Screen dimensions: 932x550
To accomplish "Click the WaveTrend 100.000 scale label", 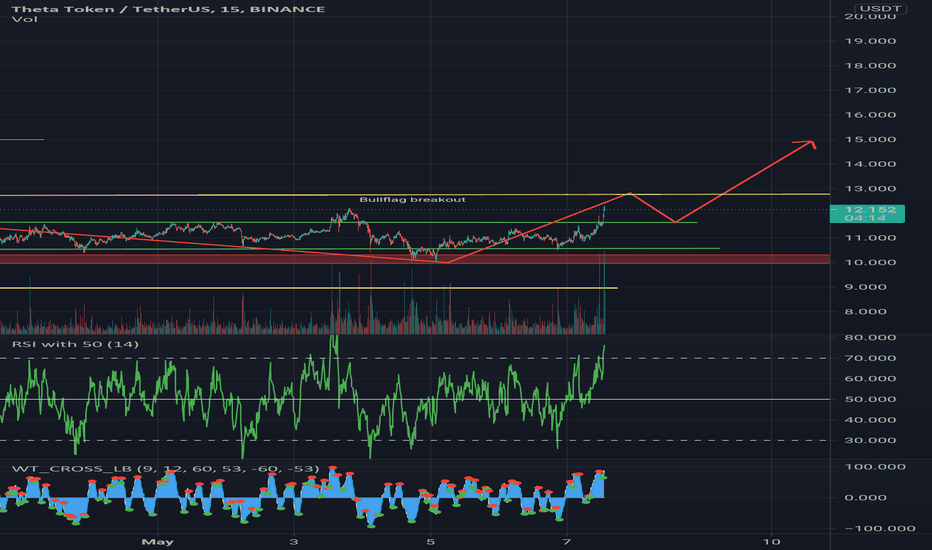I will 875,467.
